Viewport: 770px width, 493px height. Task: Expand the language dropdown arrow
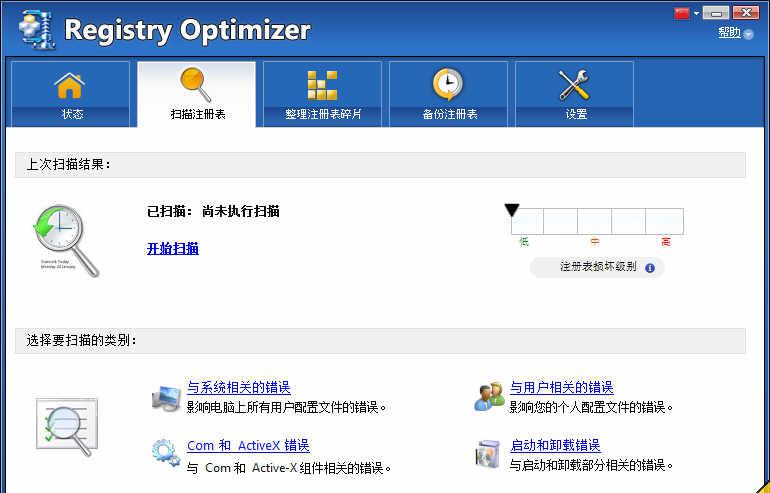(x=696, y=14)
